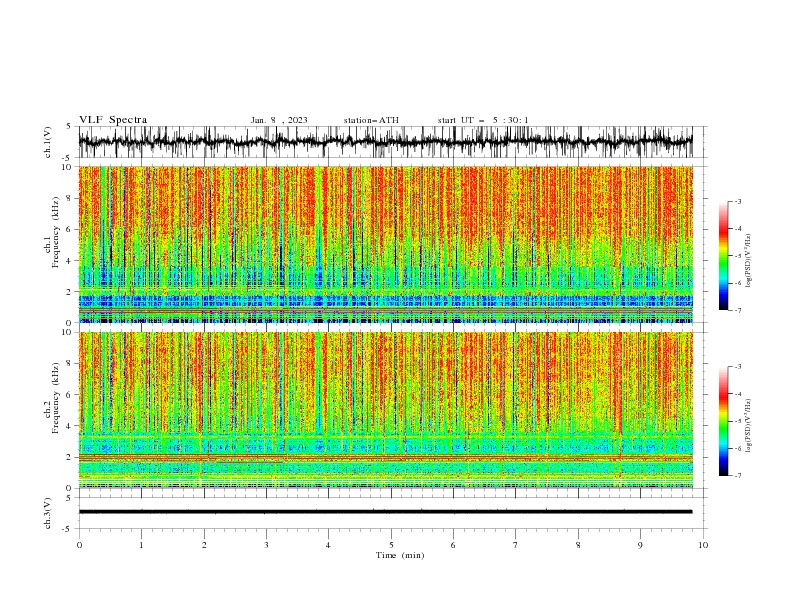Click time axis tick label "6"
792x612 pixels.
[453, 545]
